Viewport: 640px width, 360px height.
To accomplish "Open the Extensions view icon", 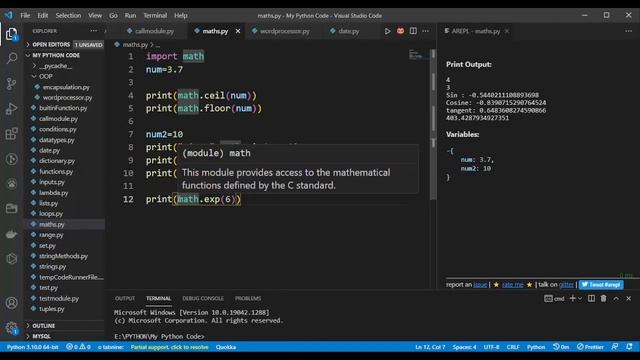I will 11,133.
